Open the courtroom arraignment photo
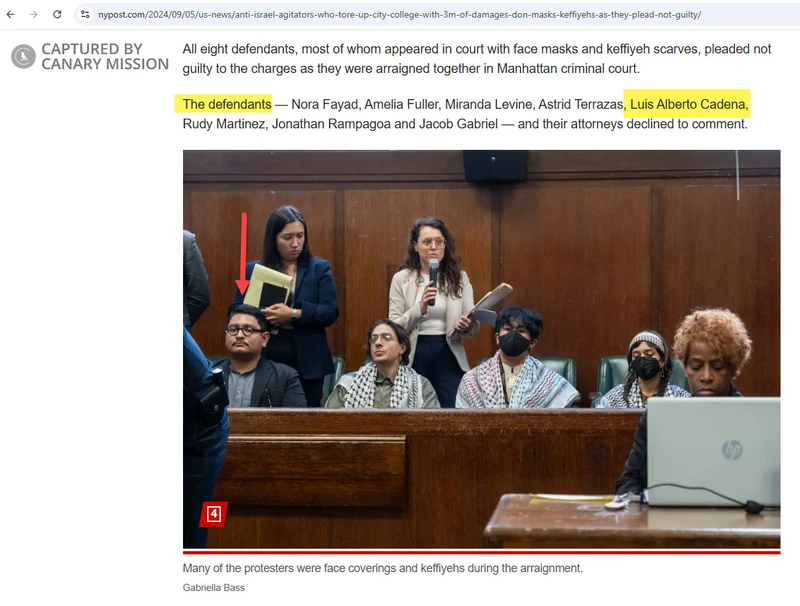The width and height of the screenshot is (800, 606). tap(481, 349)
